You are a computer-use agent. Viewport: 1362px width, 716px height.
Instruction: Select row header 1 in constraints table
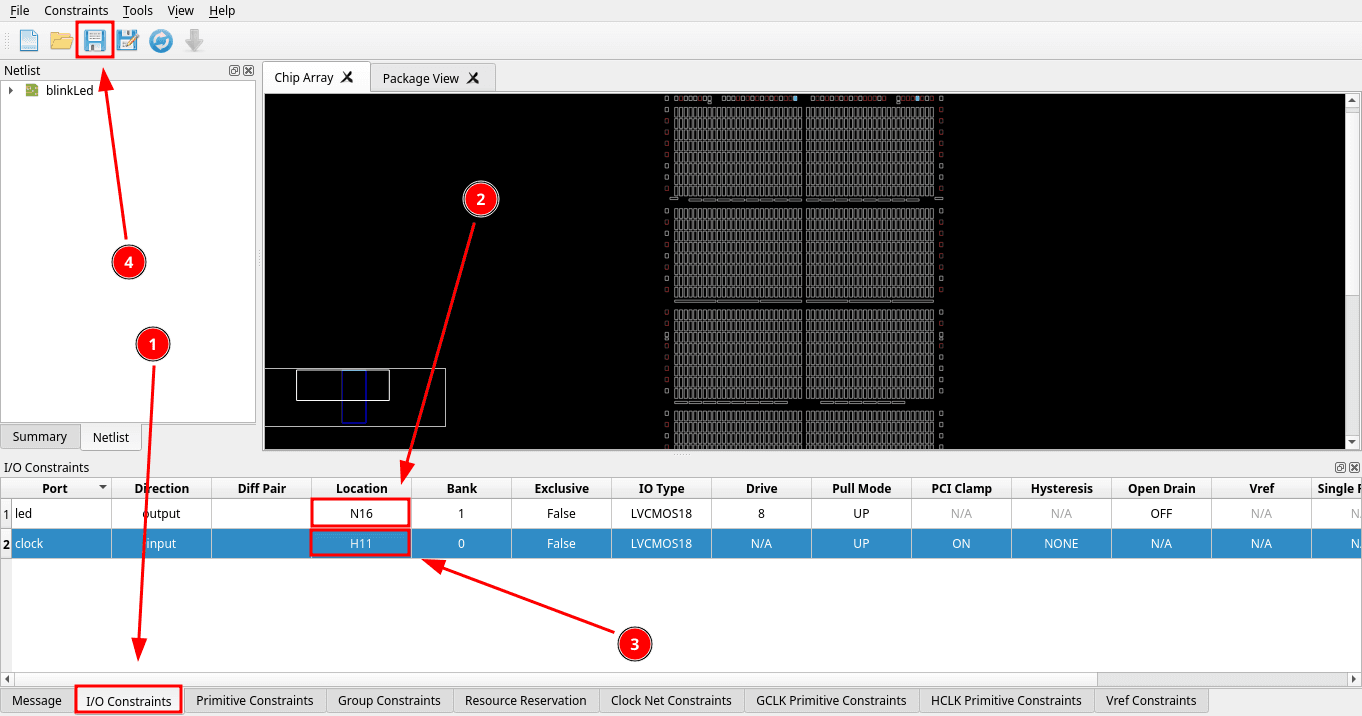click(x=6, y=513)
